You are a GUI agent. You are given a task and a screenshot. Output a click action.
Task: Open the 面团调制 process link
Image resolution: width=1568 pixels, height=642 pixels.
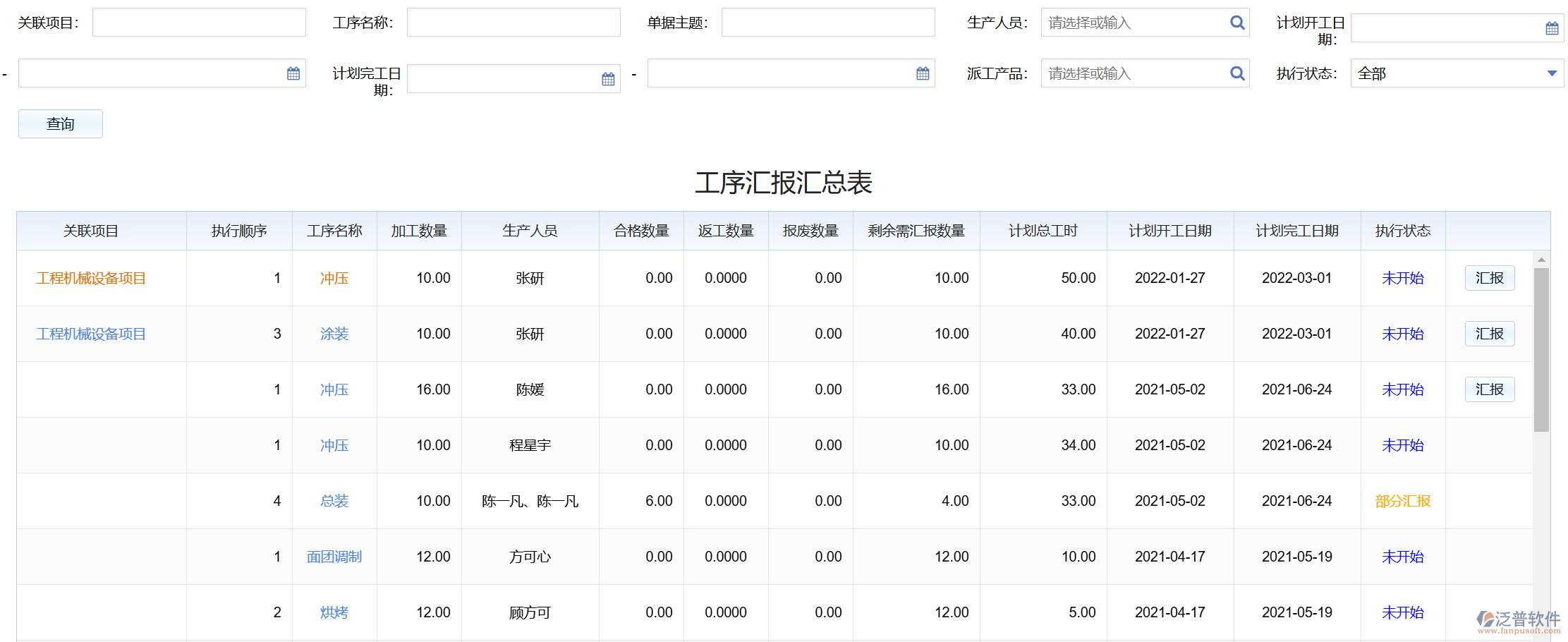[334, 556]
